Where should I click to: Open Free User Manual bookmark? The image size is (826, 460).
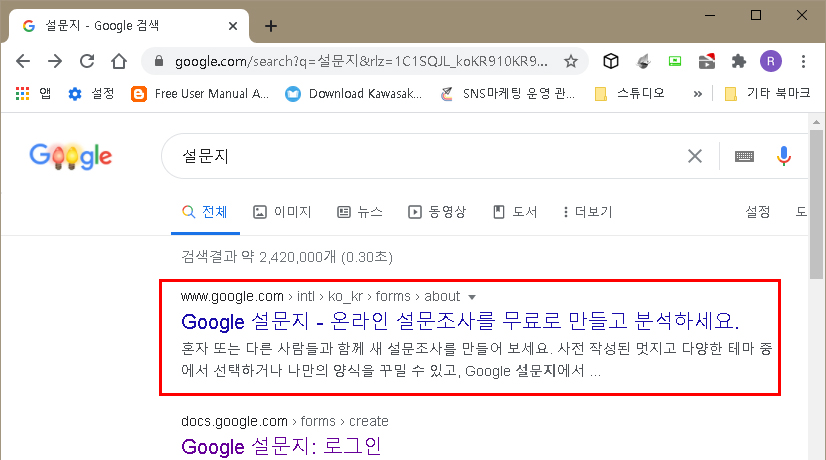200,94
